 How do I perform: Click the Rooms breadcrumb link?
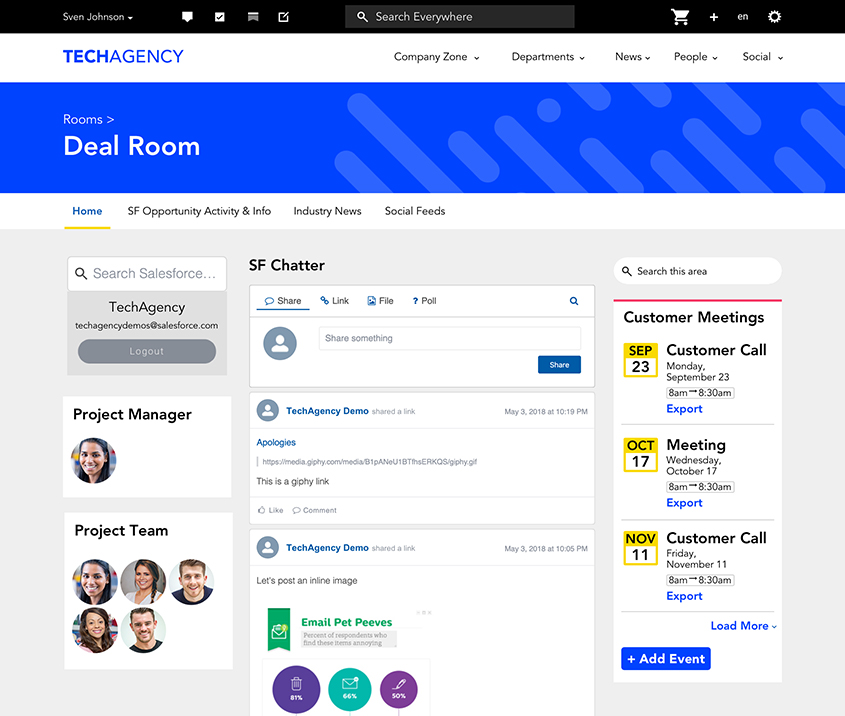coord(82,119)
